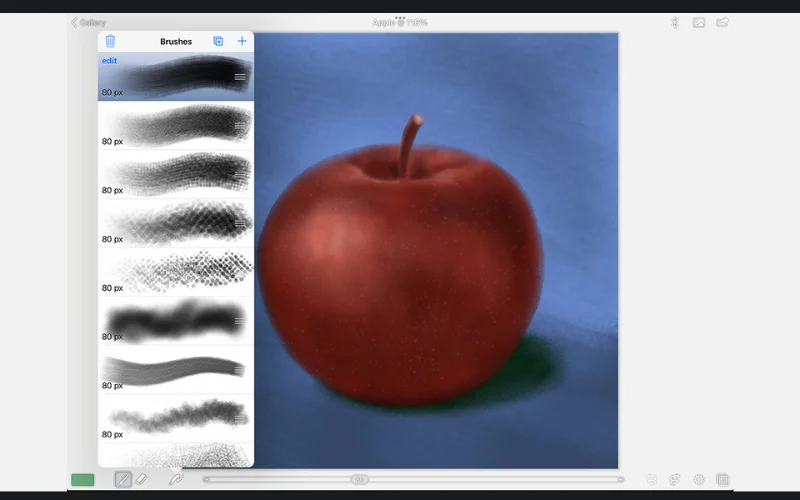Open the insert image icon
This screenshot has height=500, width=800.
point(698,22)
